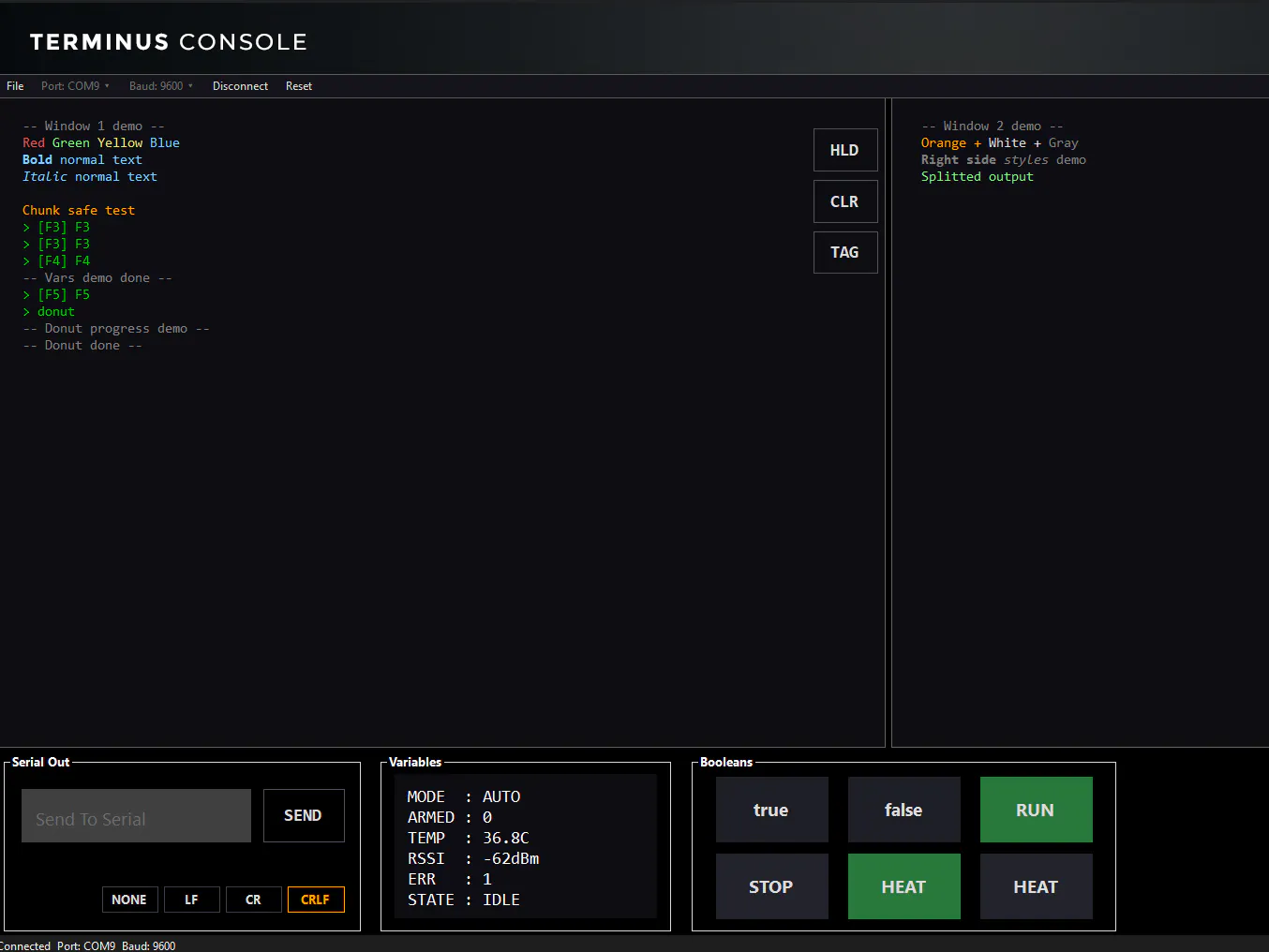Click the TAG button
1269x952 pixels.
[x=845, y=252]
